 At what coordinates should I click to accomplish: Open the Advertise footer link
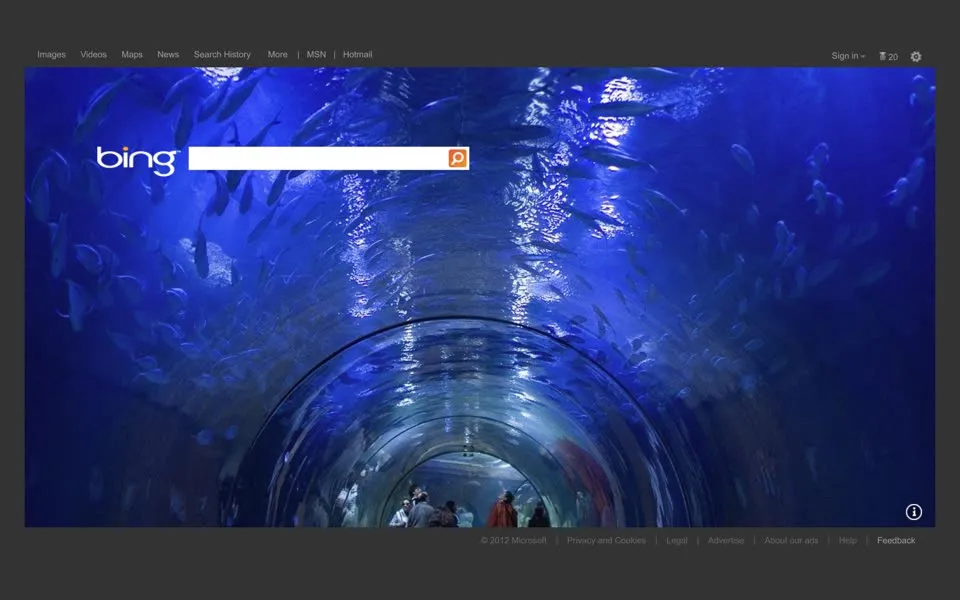[726, 540]
